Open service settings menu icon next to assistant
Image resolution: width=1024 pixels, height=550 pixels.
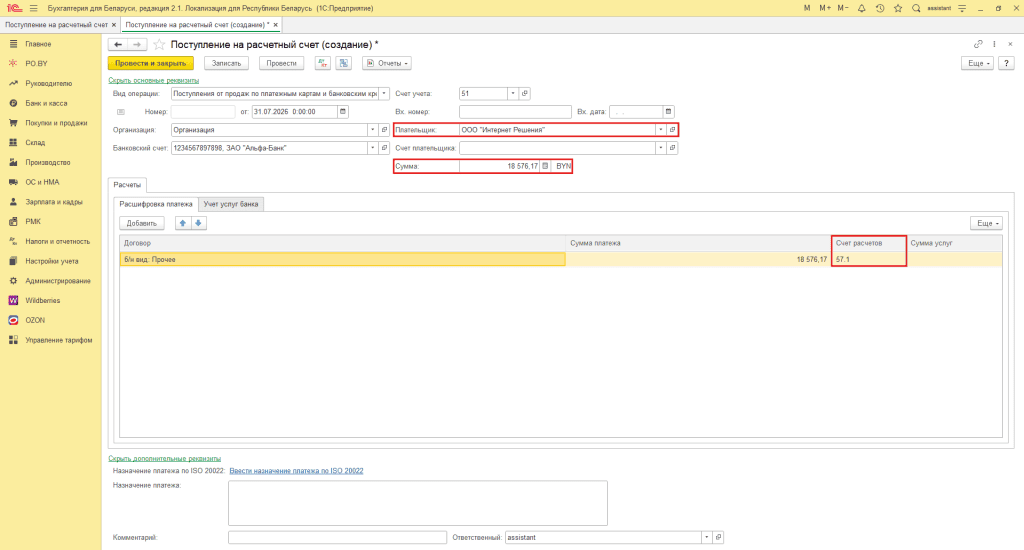pos(962,8)
